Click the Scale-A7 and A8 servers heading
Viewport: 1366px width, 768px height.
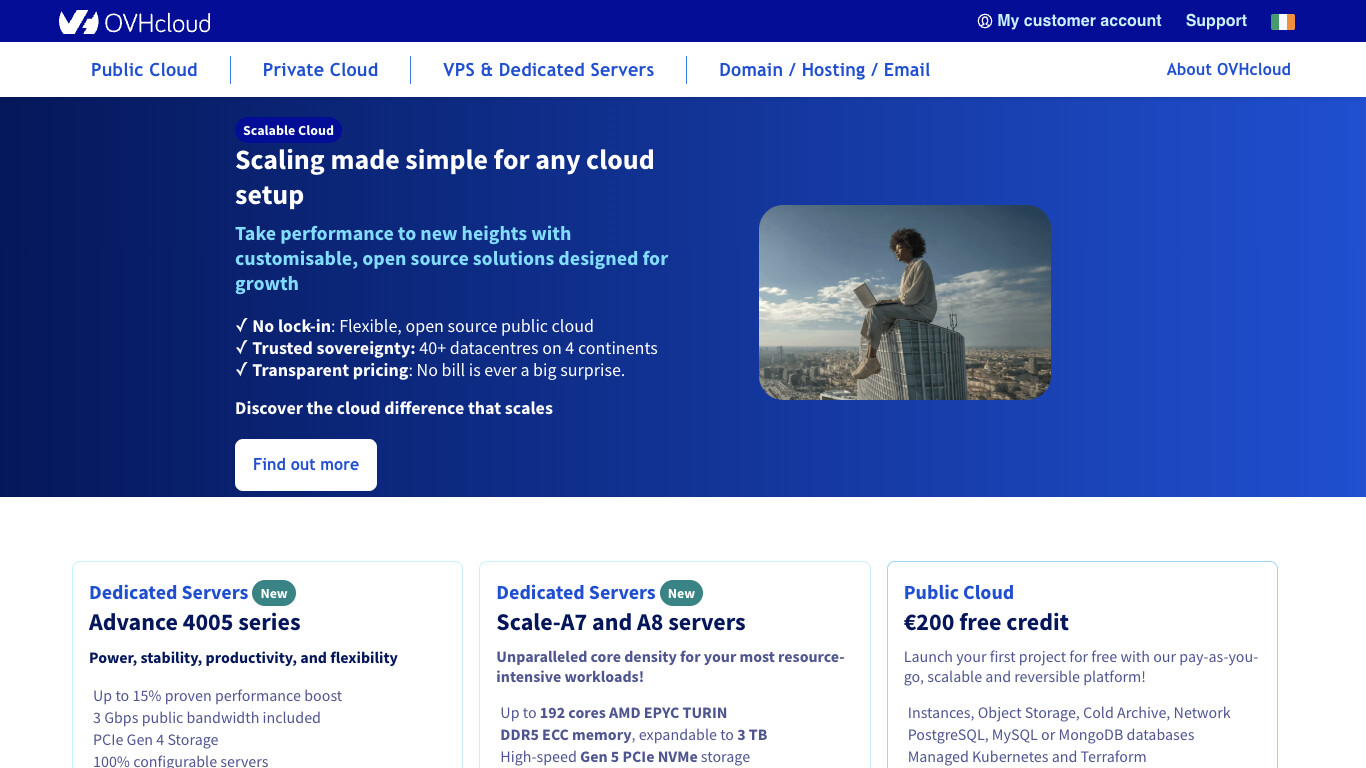click(620, 622)
